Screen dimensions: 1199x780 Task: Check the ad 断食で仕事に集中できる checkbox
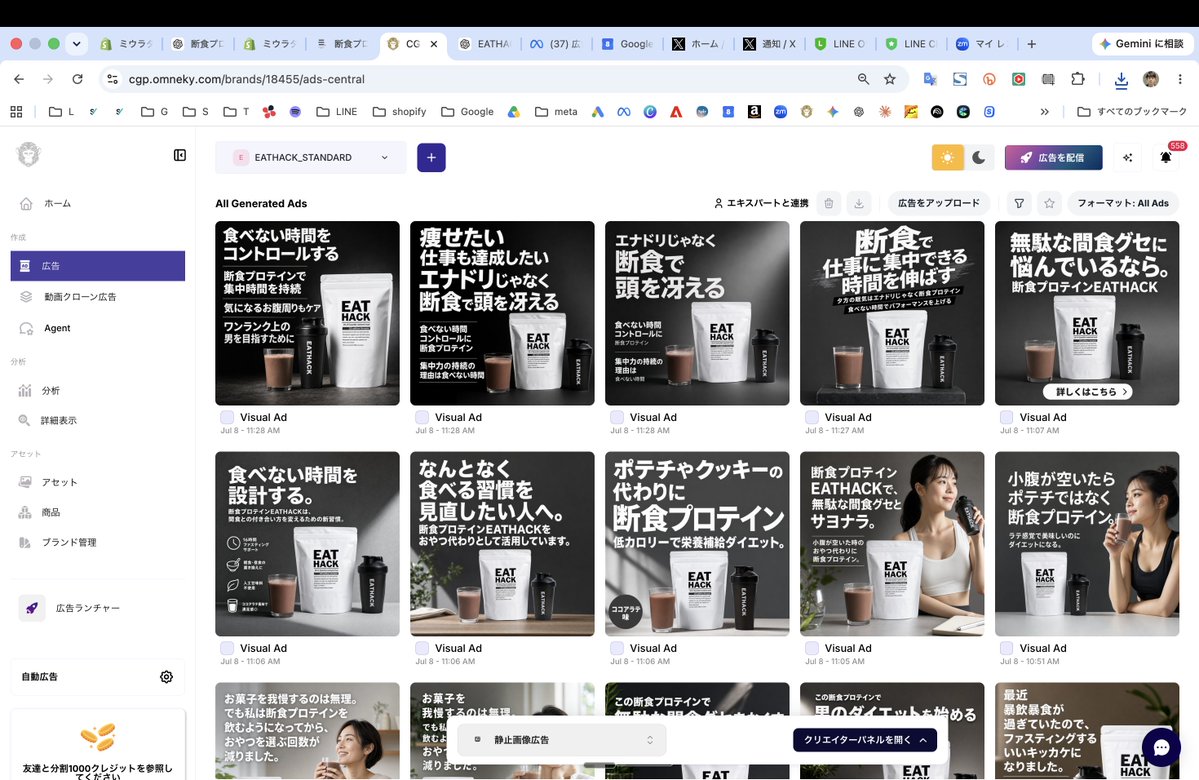click(x=812, y=418)
